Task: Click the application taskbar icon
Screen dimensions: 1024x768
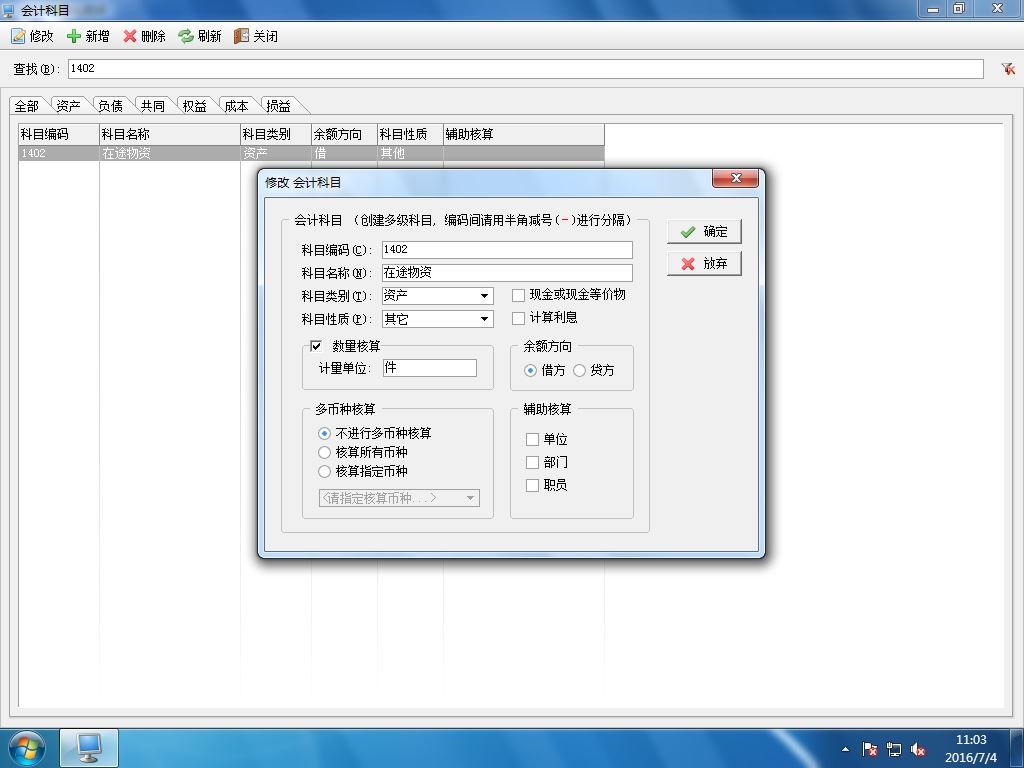Action: point(89,748)
